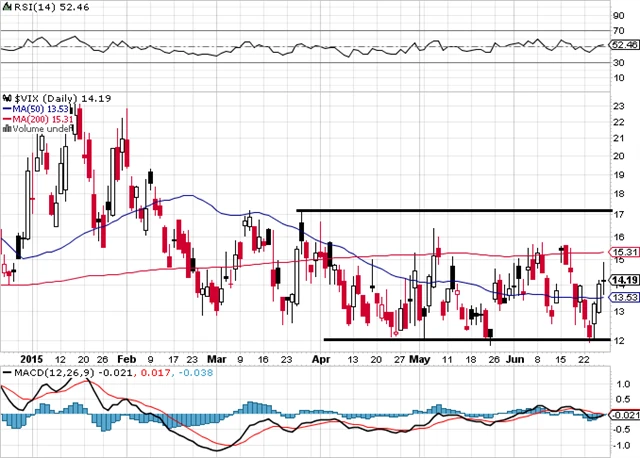
Task: Click the red 15.31 price tag on axis
Action: 622,252
